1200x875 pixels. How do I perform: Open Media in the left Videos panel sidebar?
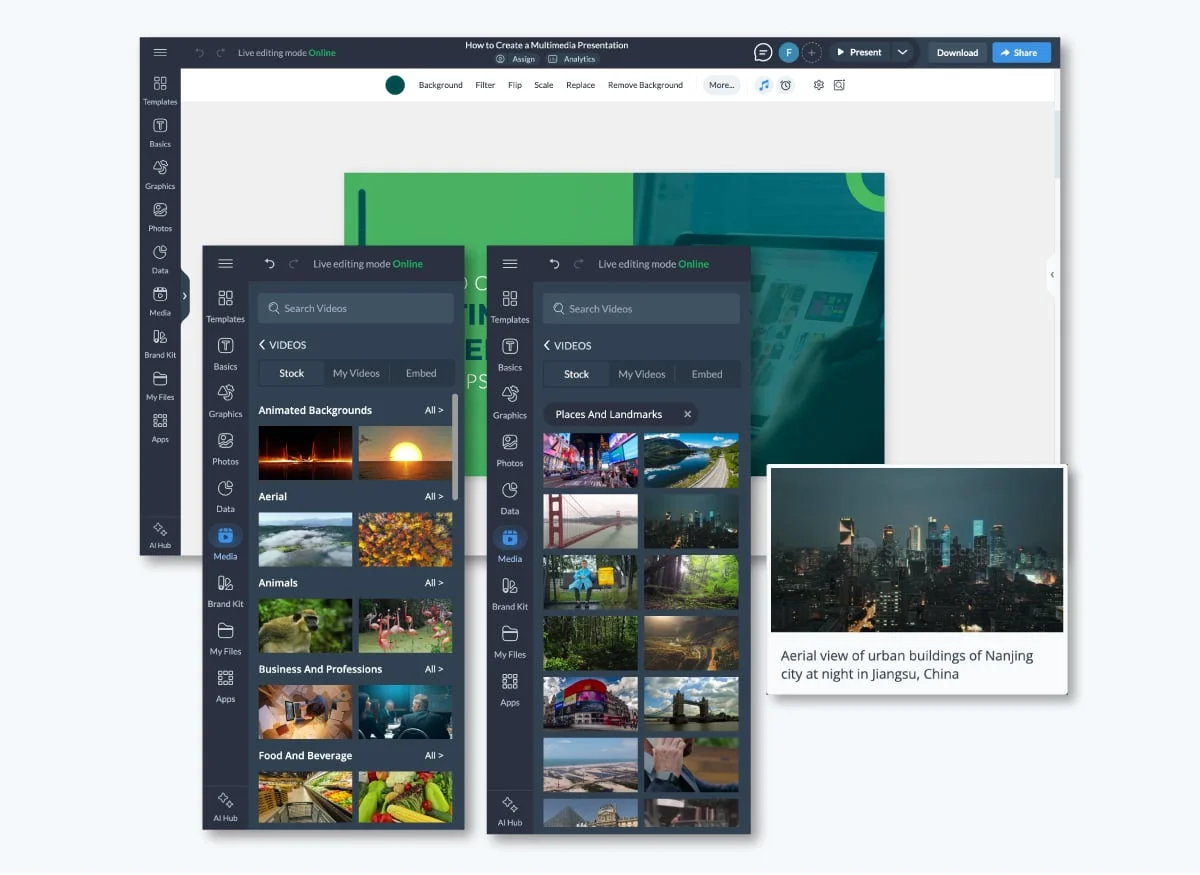[x=225, y=544]
